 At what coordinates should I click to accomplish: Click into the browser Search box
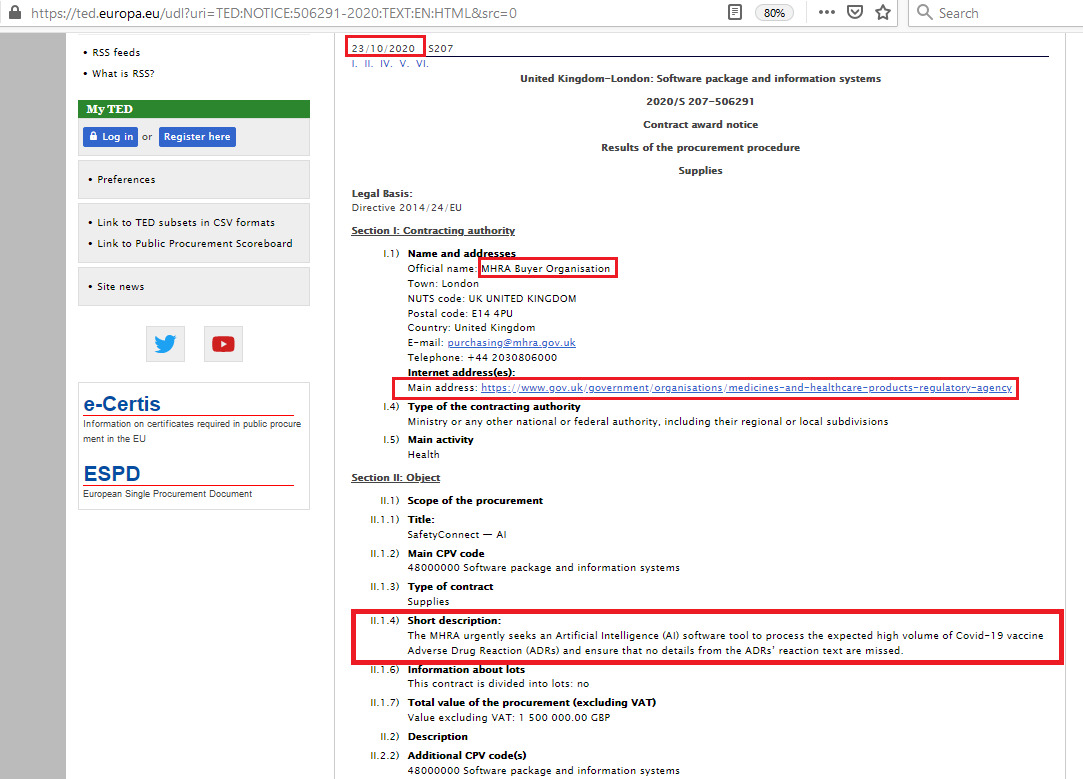pyautogui.click(x=998, y=12)
